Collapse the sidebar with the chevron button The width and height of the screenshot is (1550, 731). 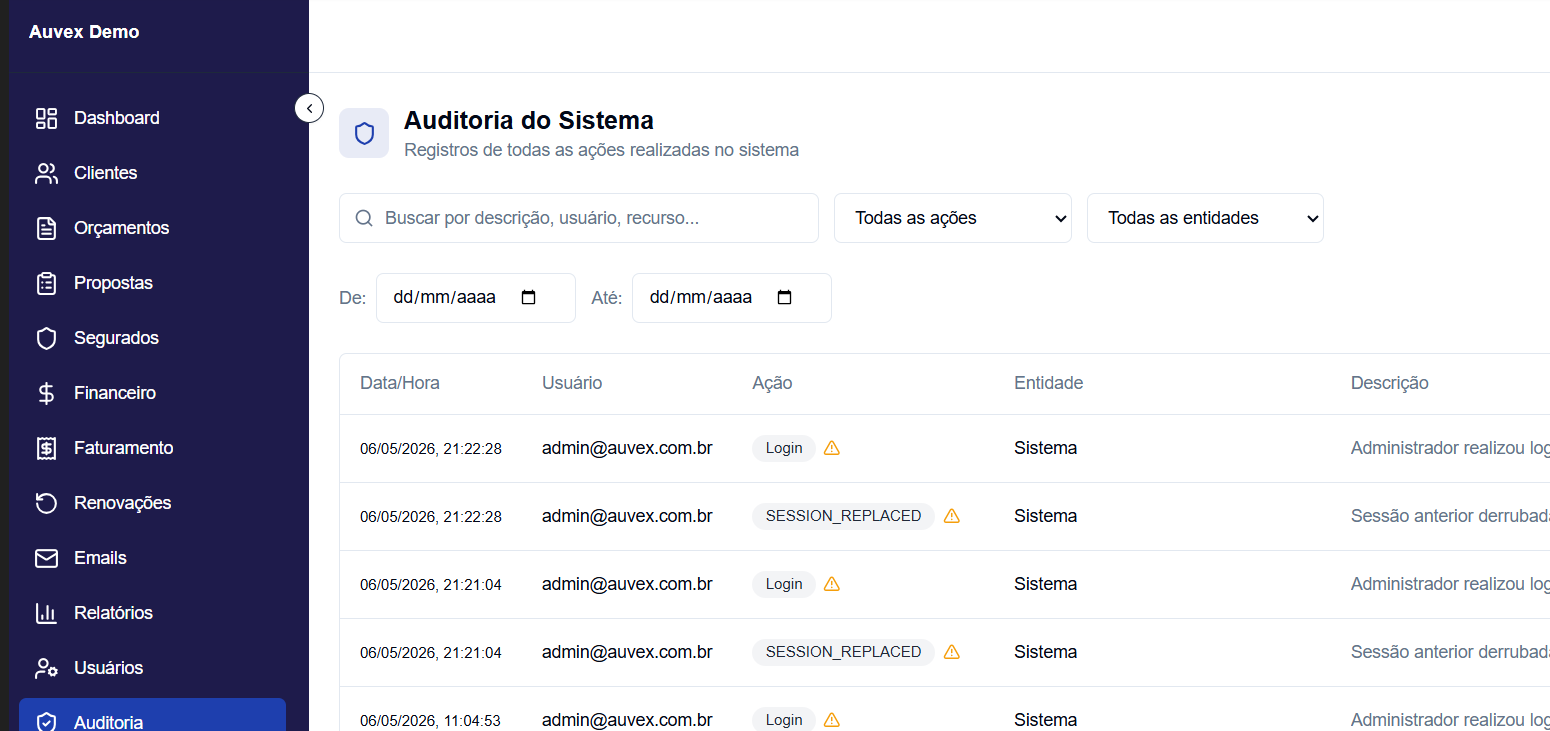tap(309, 108)
